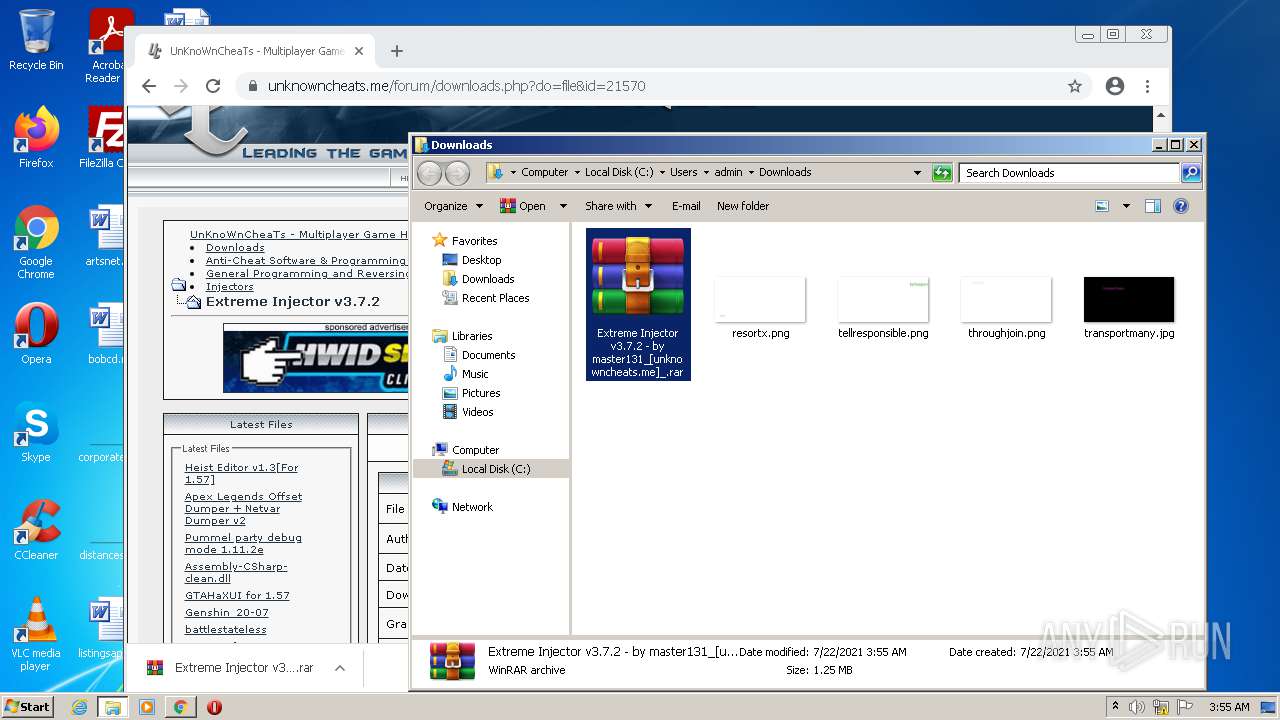Screen dimensions: 1280x720
Task: Click the Internet Explorer taskbar icon
Action: pos(80,707)
